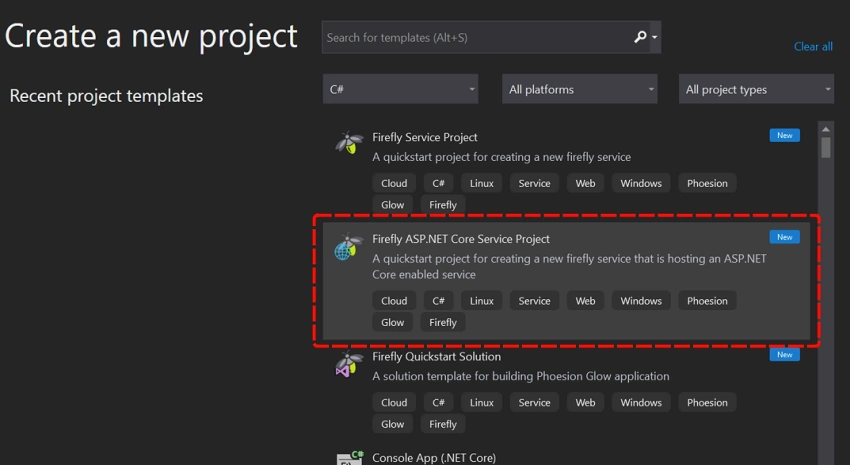This screenshot has height=465, width=850.
Task: Open the All project types dropdown
Action: [x=756, y=89]
